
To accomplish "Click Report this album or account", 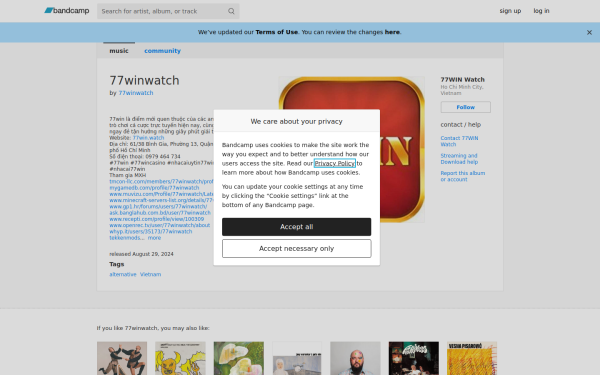I will (462, 176).
